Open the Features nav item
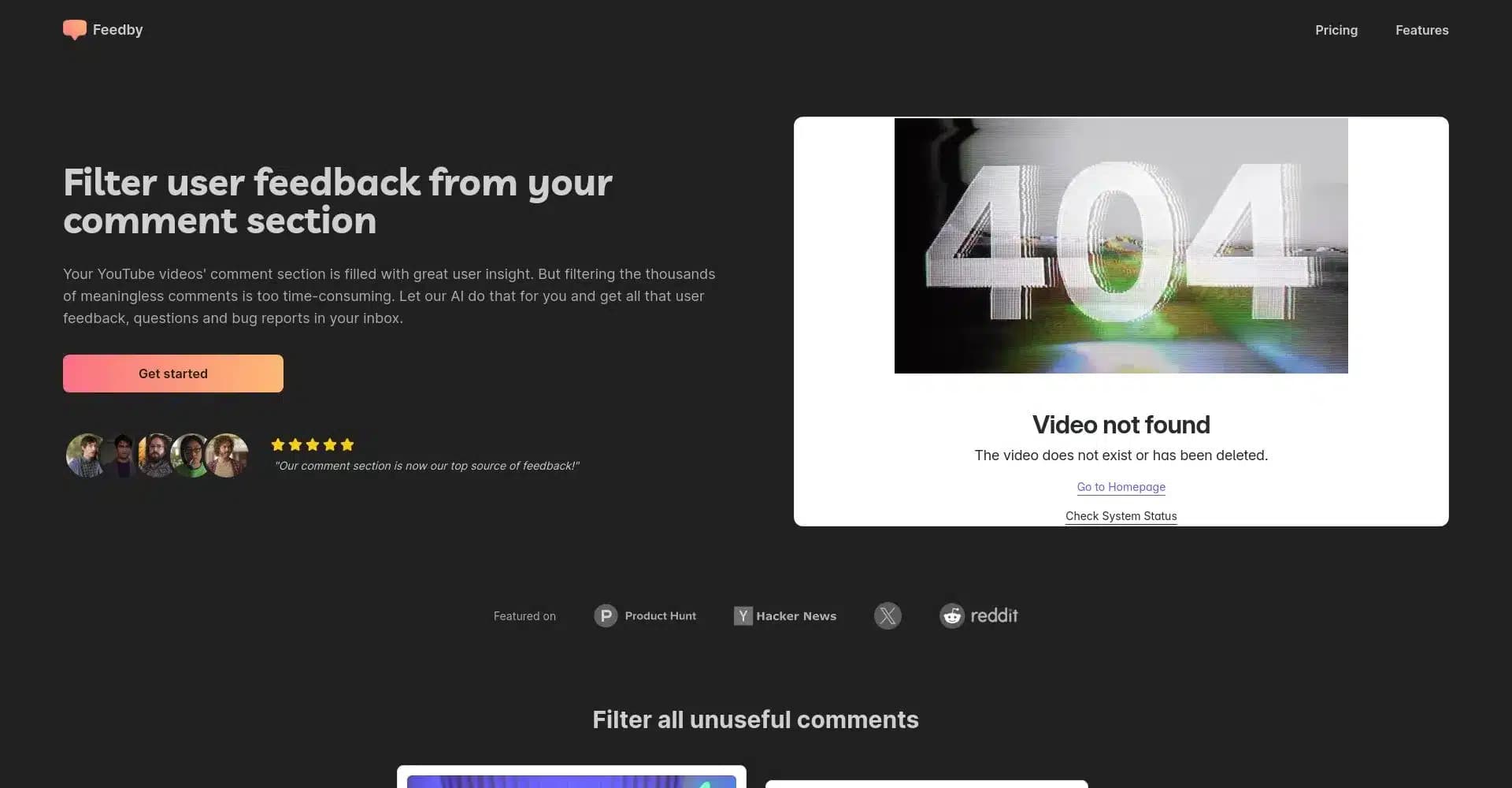Screen dimensions: 1512x788 tap(1421, 30)
